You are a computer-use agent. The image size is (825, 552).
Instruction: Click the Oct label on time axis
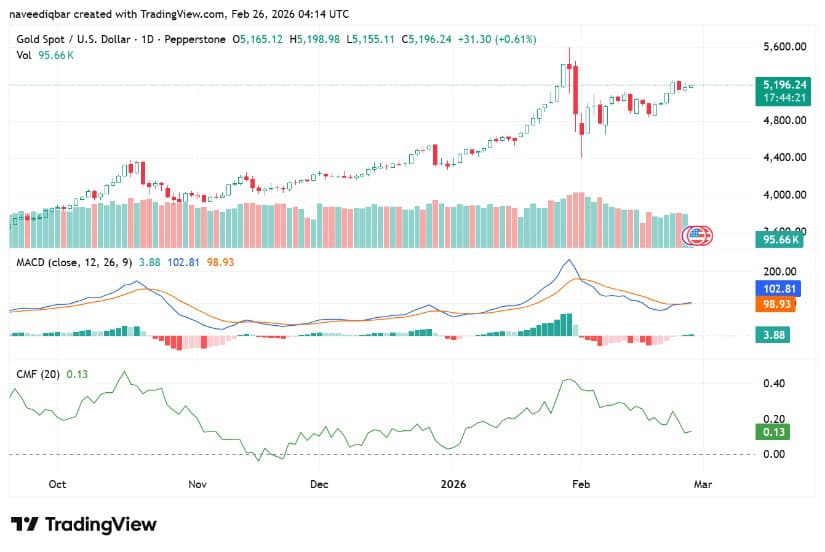[57, 482]
